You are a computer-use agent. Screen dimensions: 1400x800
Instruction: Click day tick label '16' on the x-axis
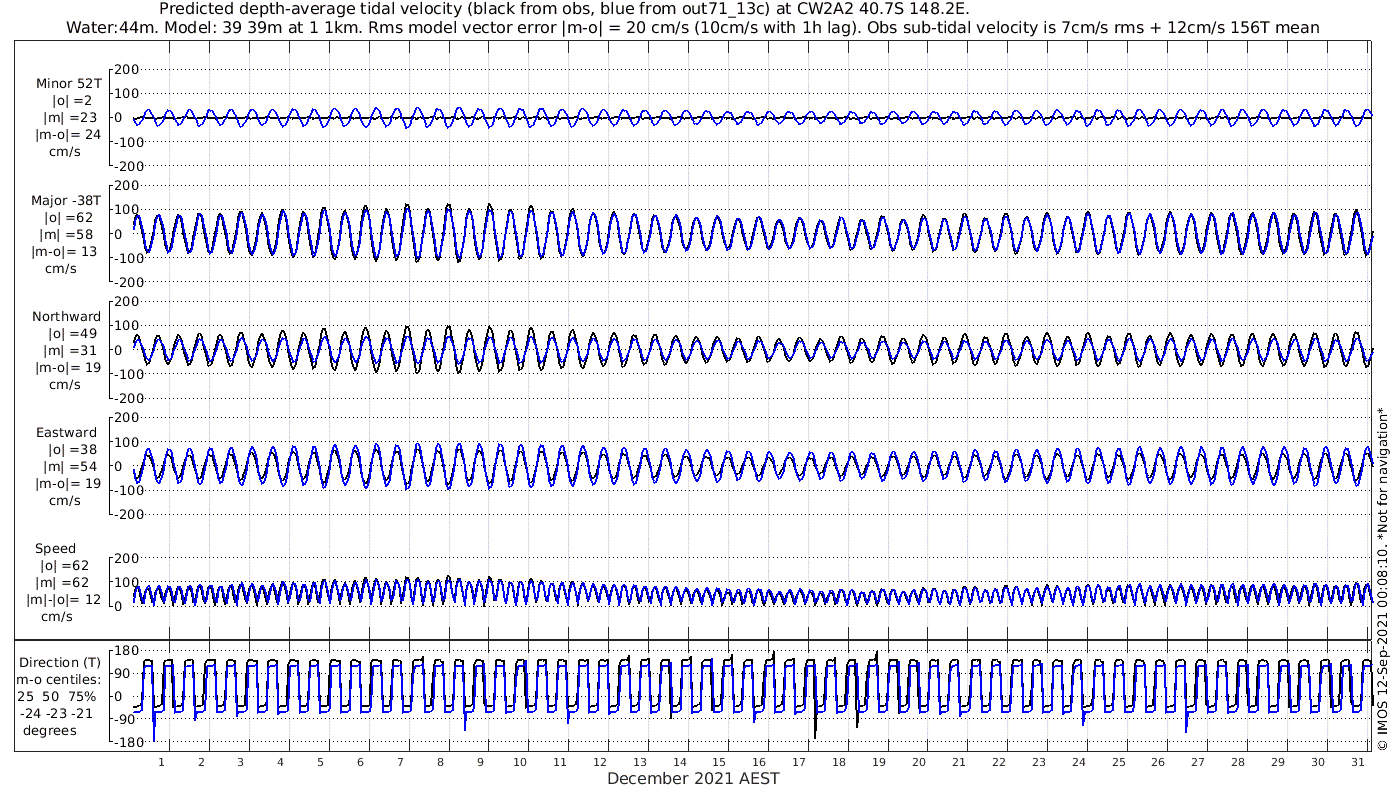pos(760,762)
